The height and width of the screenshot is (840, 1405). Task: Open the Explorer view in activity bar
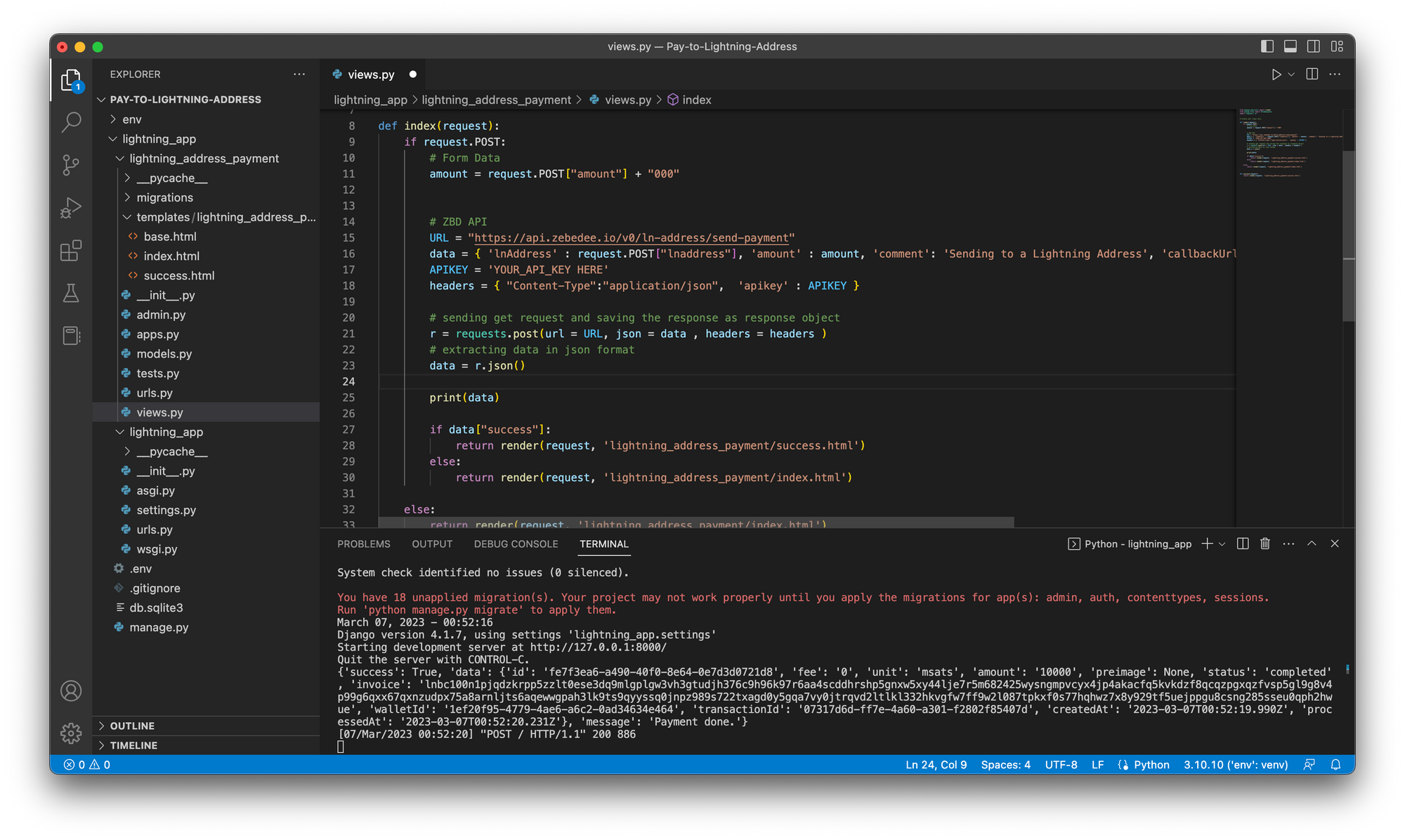click(71, 80)
